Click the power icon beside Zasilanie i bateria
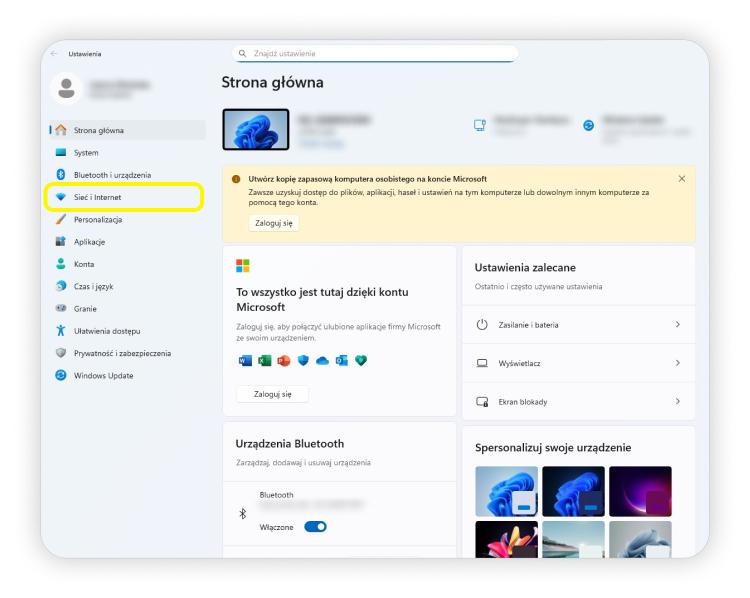Screen dimensions: 750x598 (x=482, y=324)
